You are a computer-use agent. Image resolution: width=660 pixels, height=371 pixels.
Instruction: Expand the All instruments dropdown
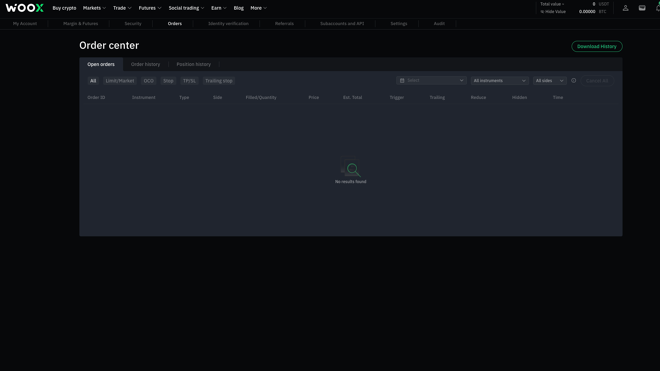(x=499, y=80)
